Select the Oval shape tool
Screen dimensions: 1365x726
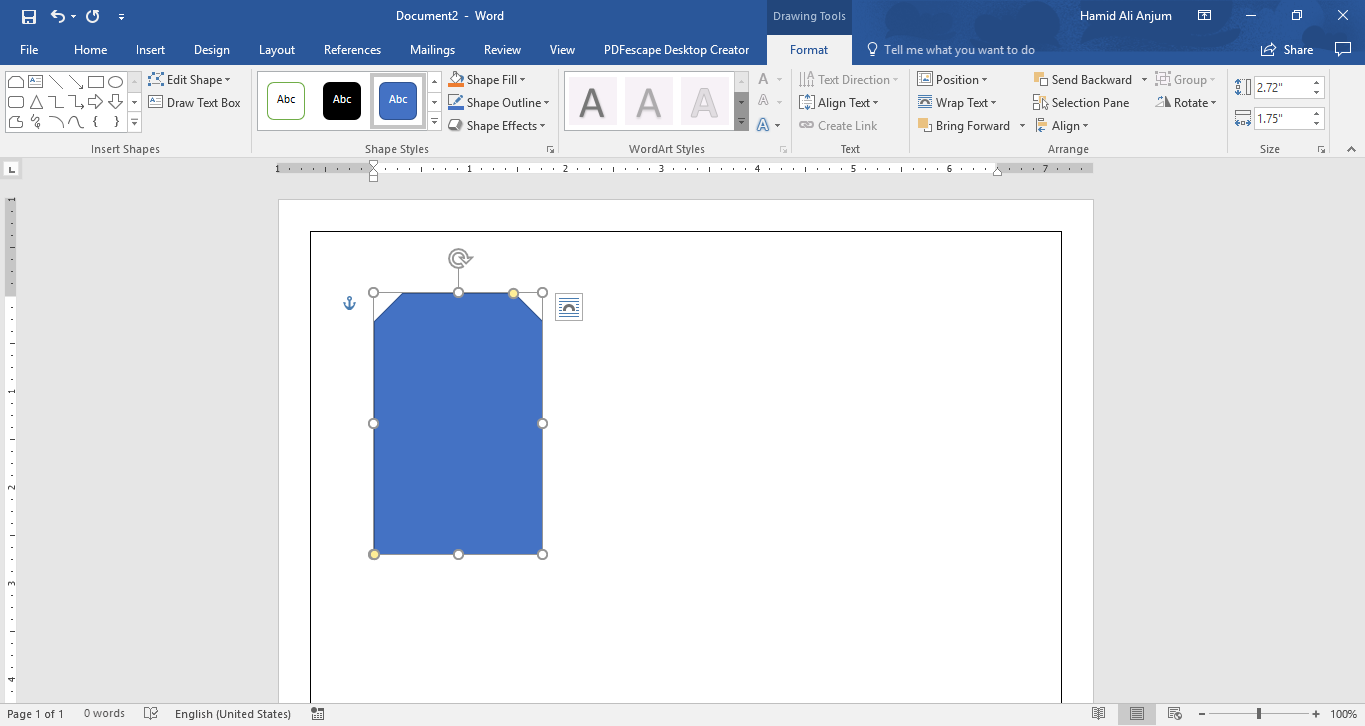pyautogui.click(x=115, y=81)
